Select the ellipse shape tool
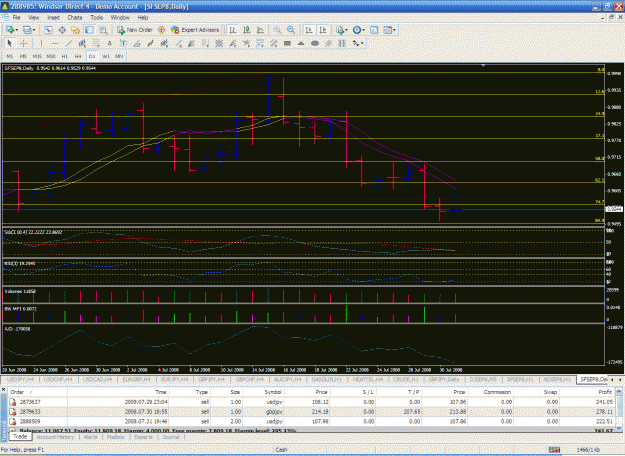The height and width of the screenshot is (456, 625). (x=314, y=43)
